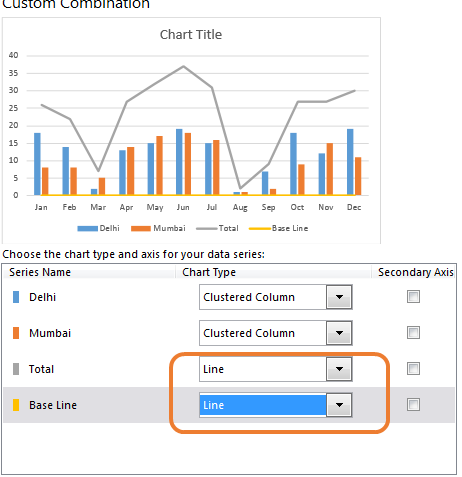Click the Total gray series color marker
Image resolution: width=462 pixels, height=477 pixels.
(16, 369)
